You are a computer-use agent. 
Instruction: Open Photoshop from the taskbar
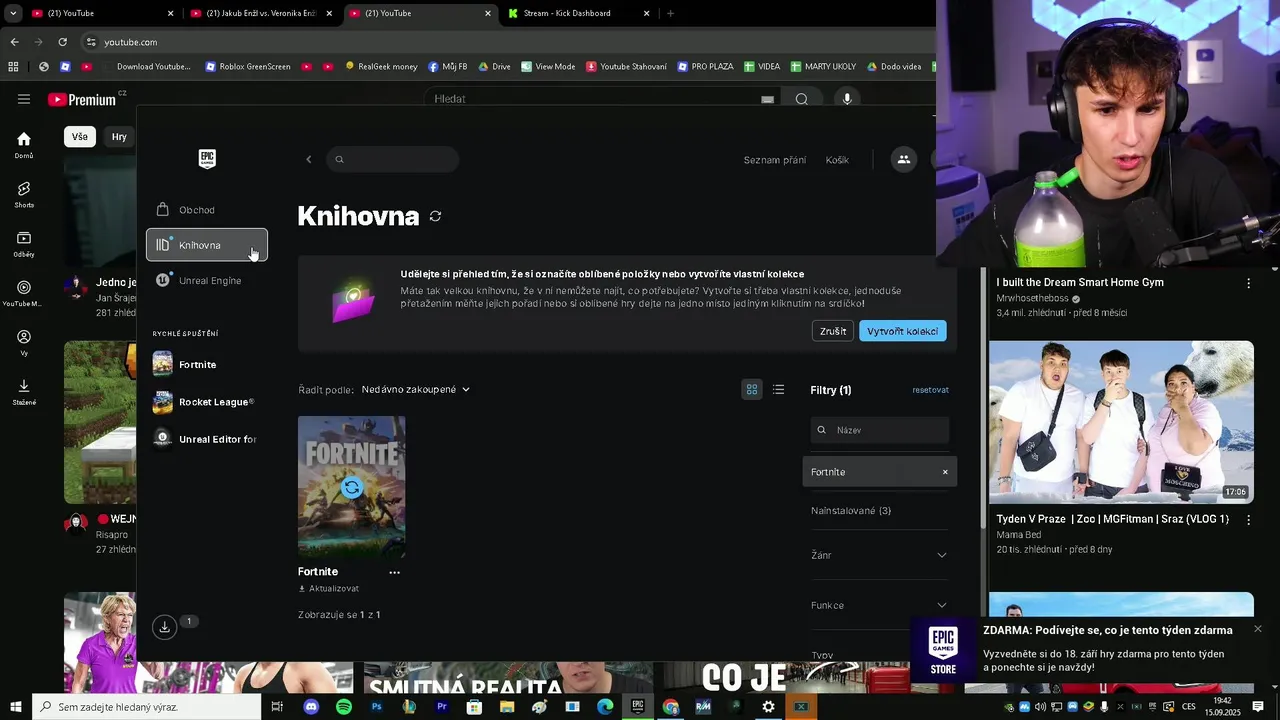(x=377, y=707)
